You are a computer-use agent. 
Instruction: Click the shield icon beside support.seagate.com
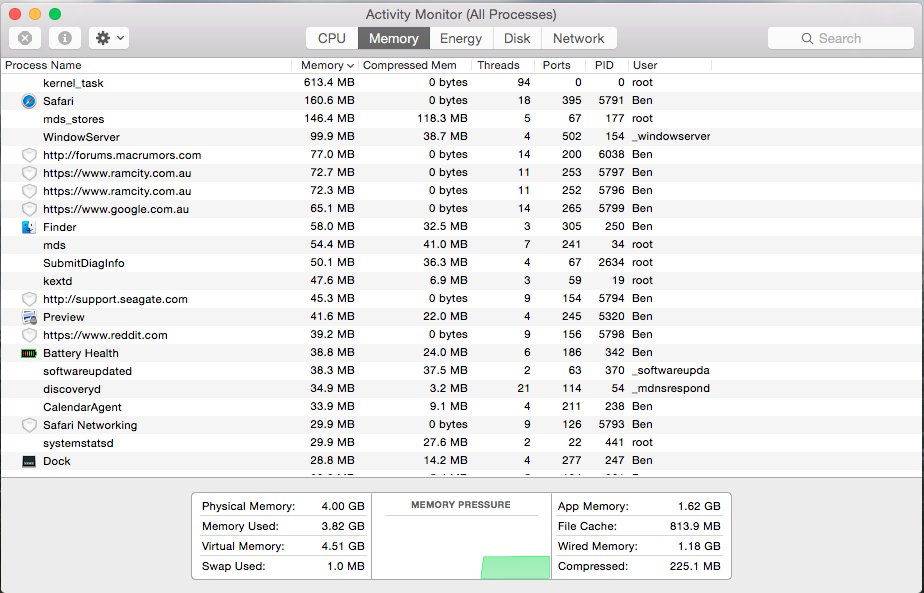29,299
